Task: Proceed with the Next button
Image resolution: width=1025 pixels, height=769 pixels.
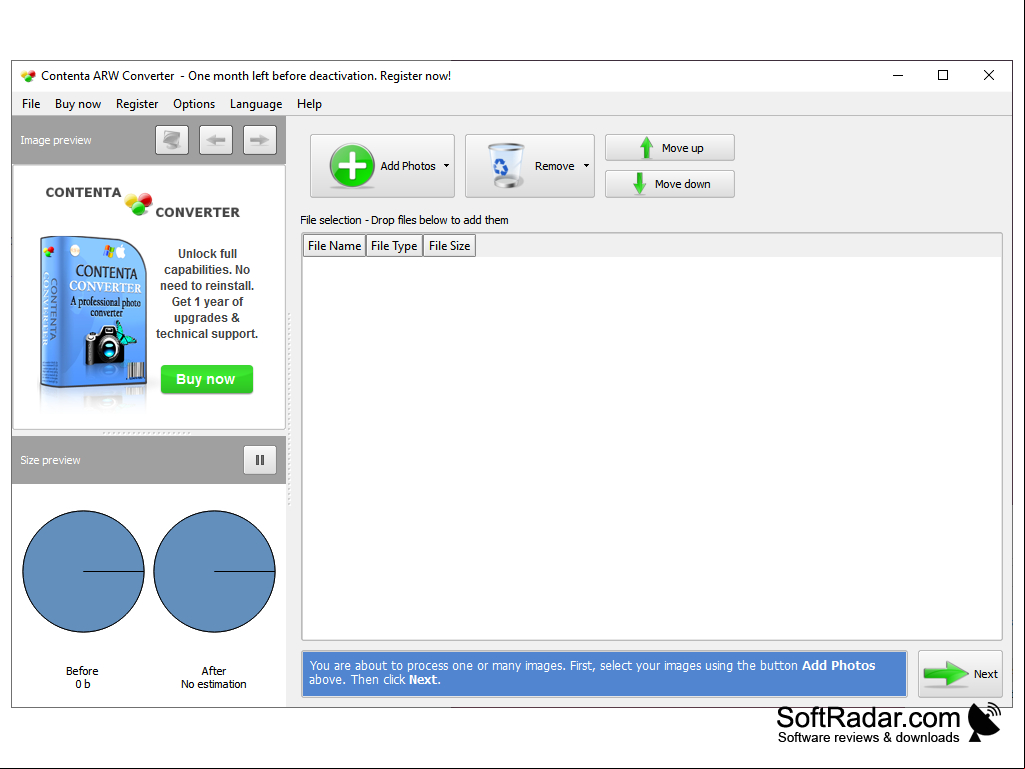Action: [x=960, y=674]
